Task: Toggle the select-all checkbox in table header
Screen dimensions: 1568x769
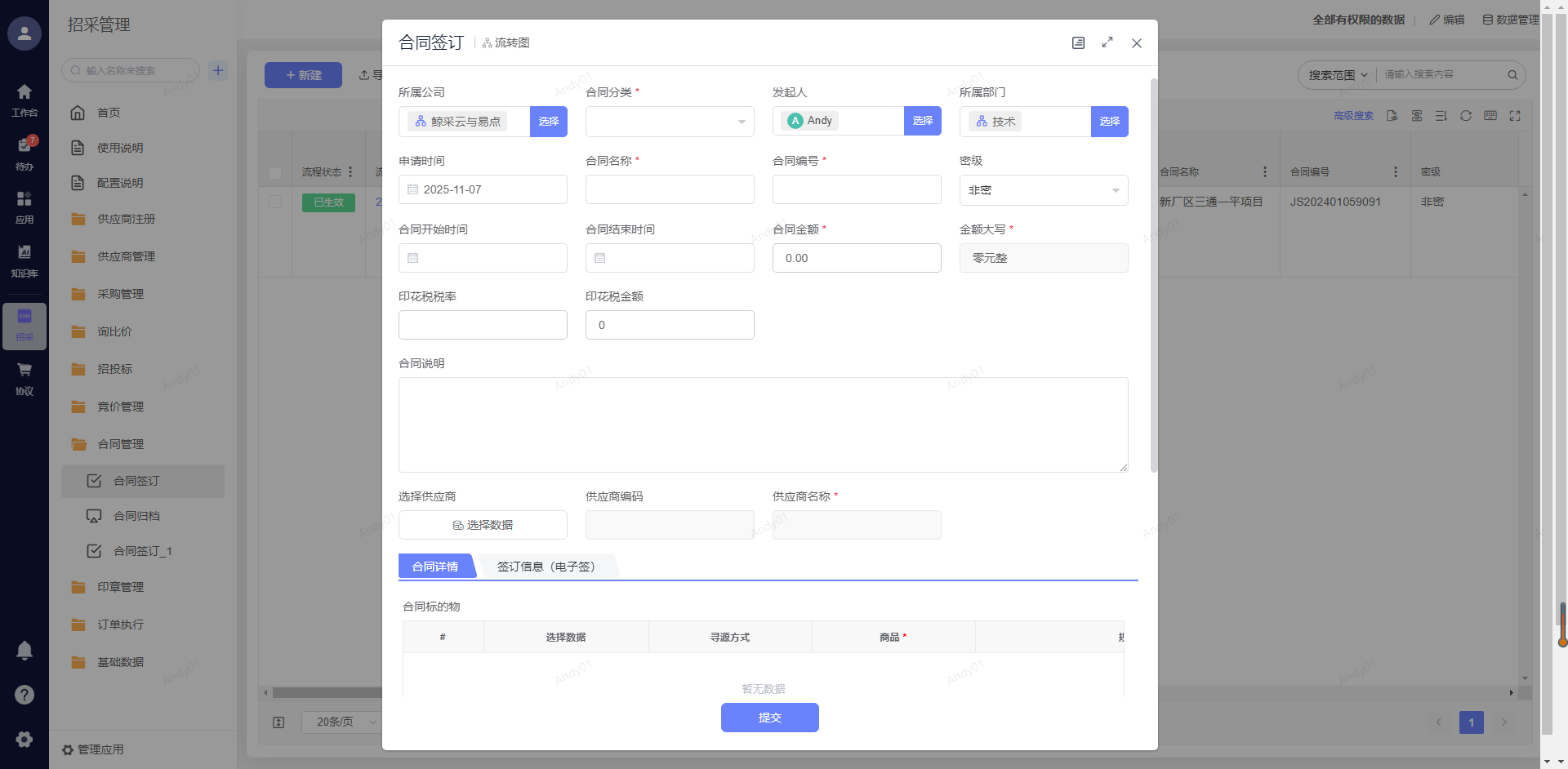Action: [275, 172]
